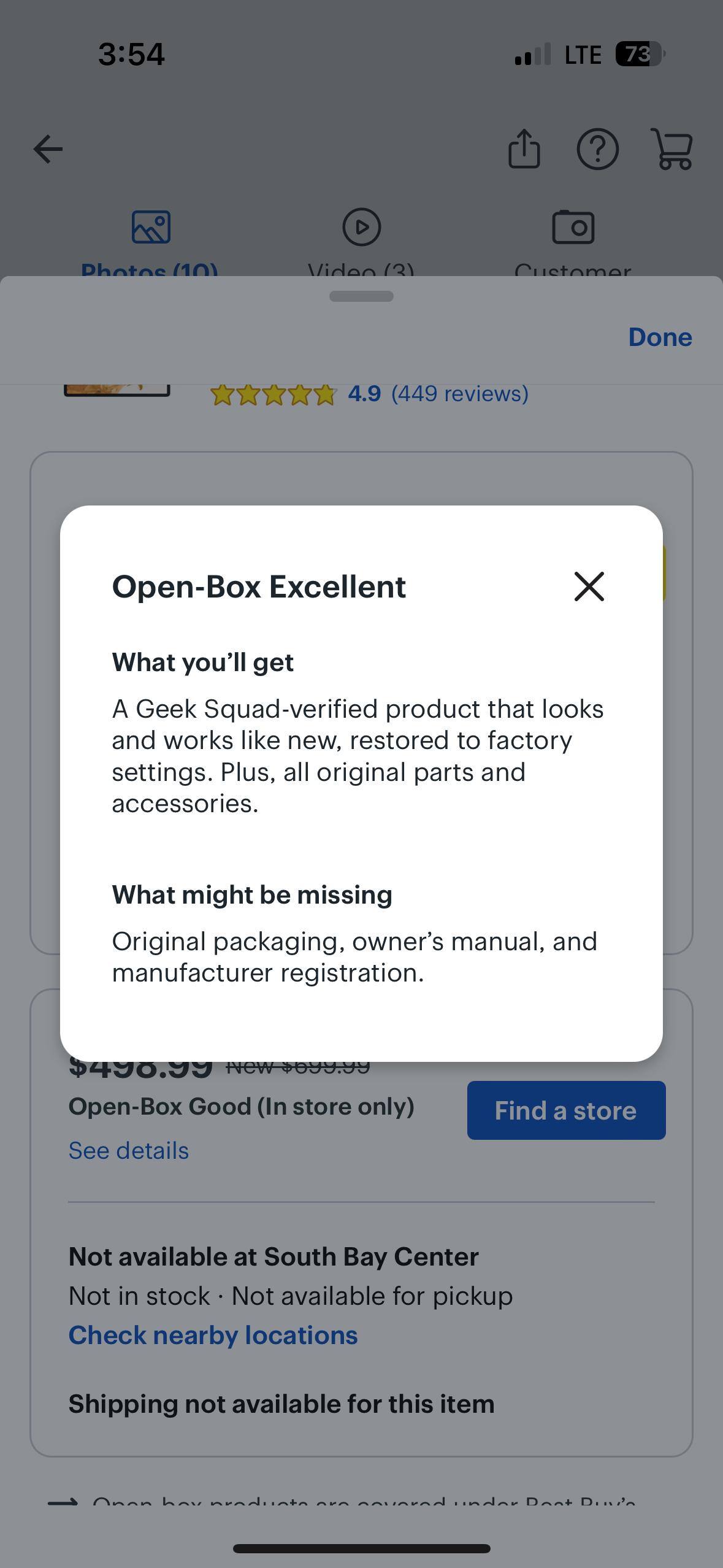Tap the 4.9 rating score
Image resolution: width=723 pixels, height=1568 pixels.
[364, 394]
